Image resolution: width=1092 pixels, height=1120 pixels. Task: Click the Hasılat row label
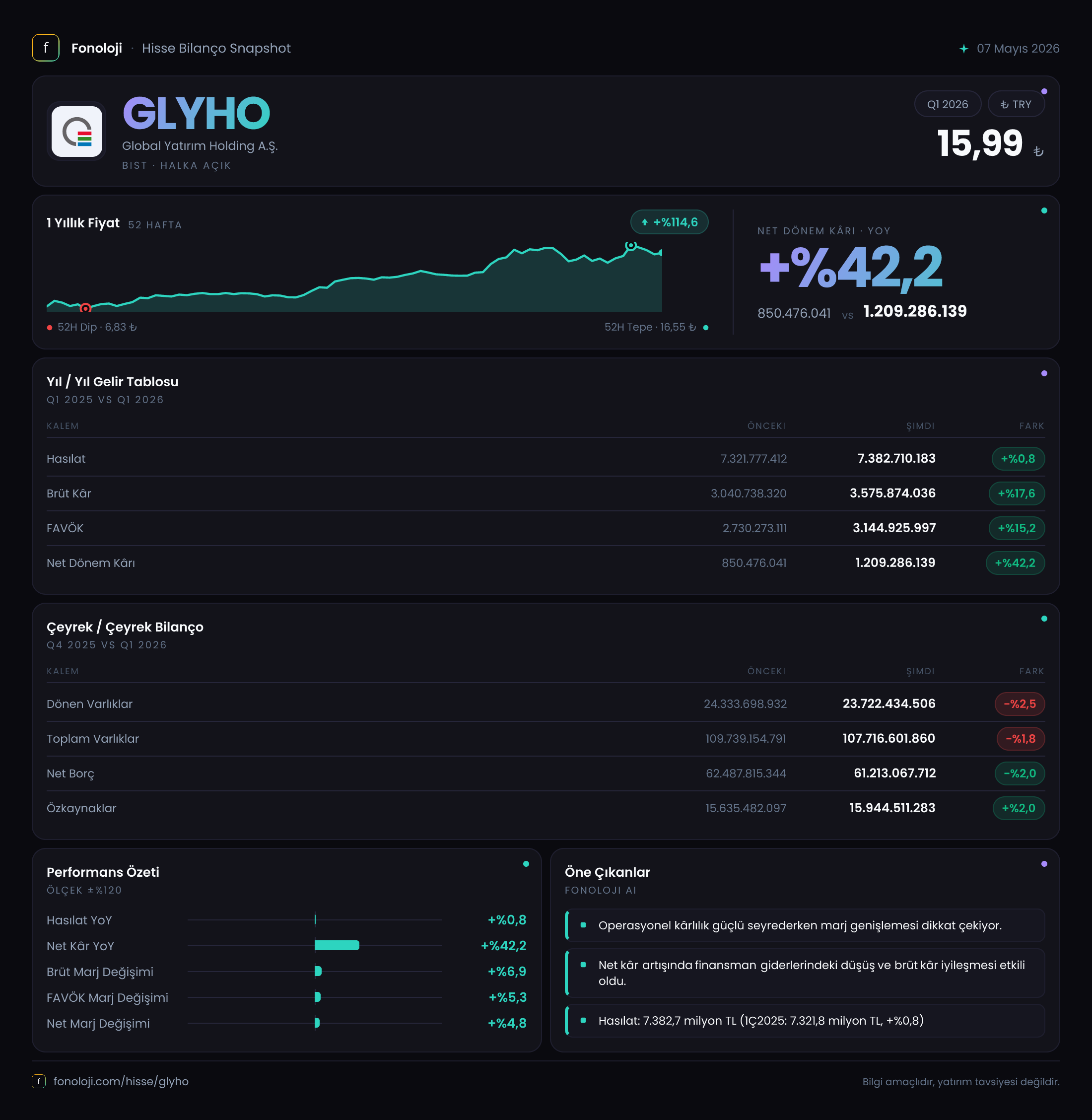pos(66,459)
